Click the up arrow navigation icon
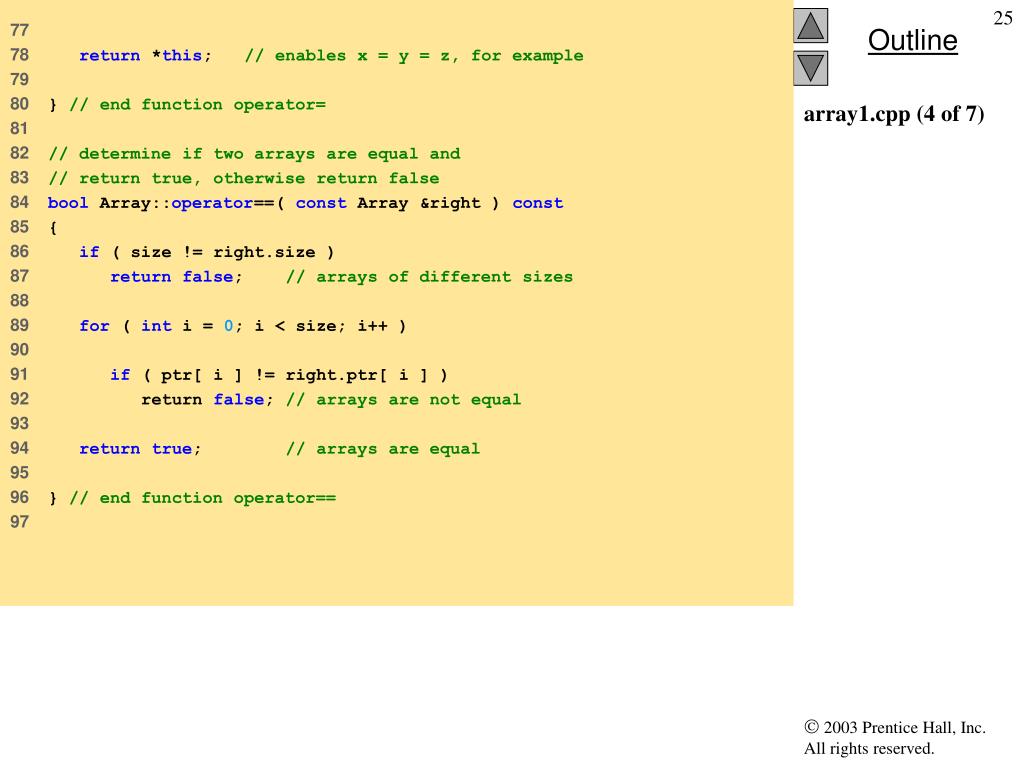 tap(811, 25)
